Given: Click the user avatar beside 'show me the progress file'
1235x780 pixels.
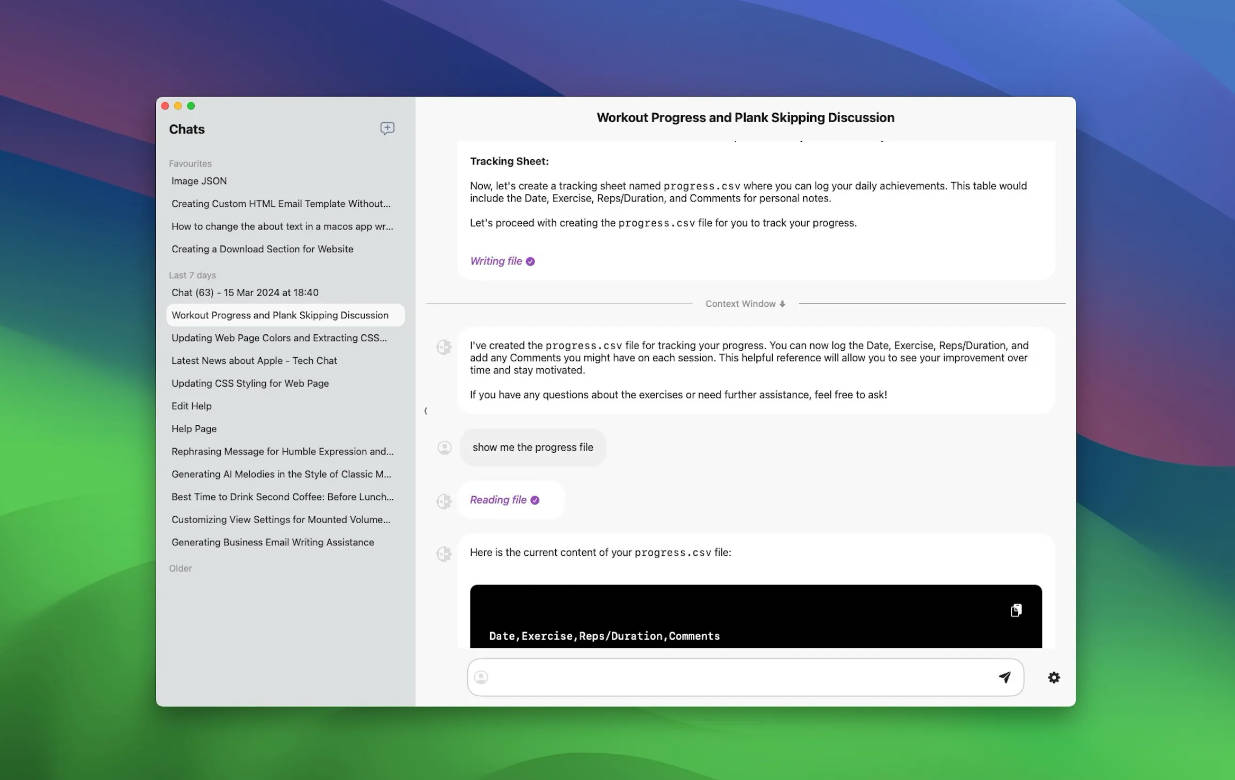Looking at the screenshot, I should tap(445, 447).
